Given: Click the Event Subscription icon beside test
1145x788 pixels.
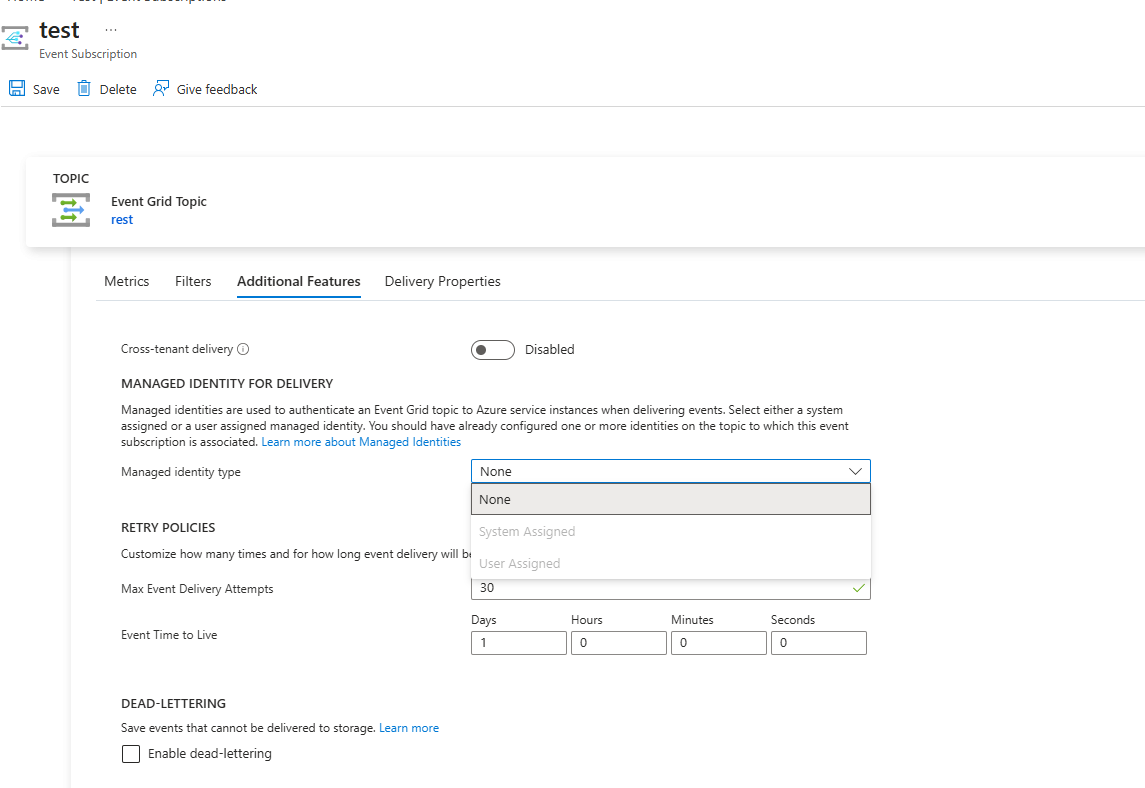Looking at the screenshot, I should pyautogui.click(x=15, y=38).
